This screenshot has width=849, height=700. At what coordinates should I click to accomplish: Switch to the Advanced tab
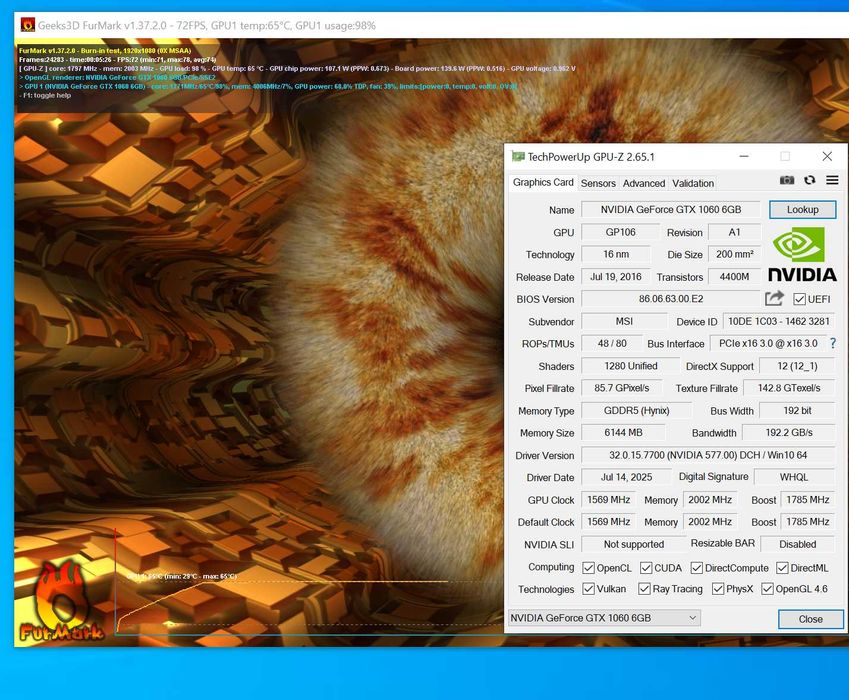coord(643,183)
